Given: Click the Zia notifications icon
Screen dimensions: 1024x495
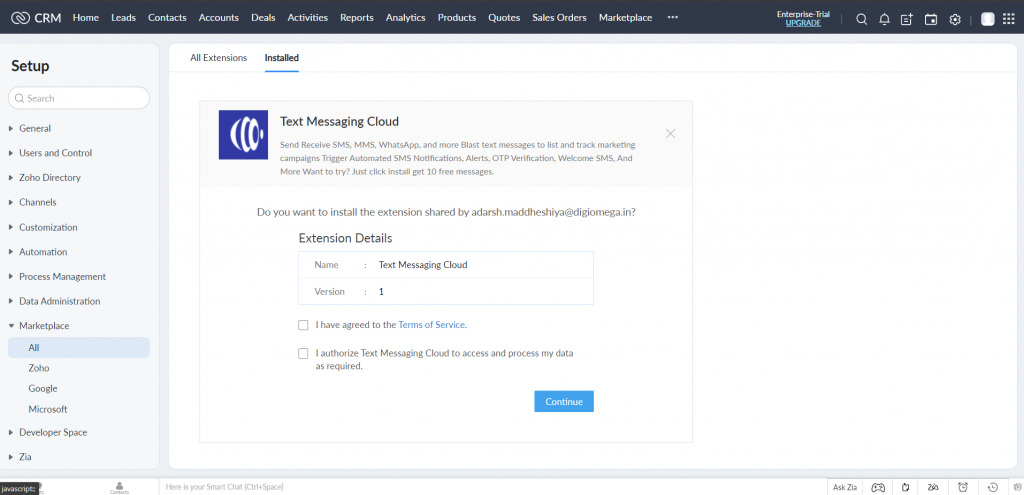Looking at the screenshot, I should click(x=933, y=487).
